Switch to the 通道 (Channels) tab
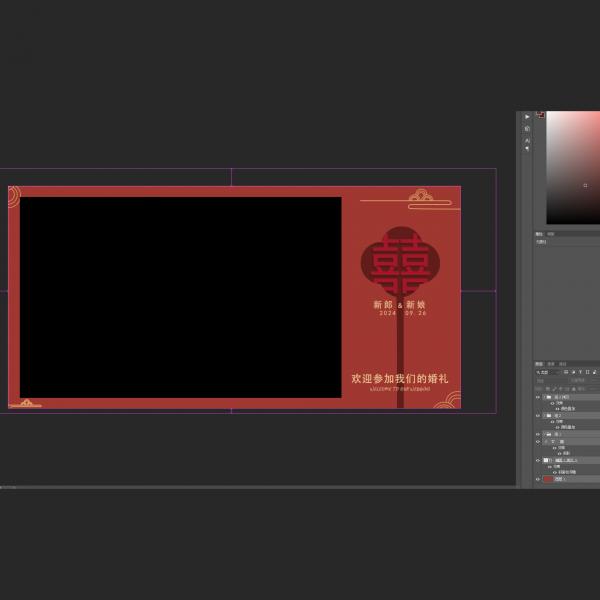The width and height of the screenshot is (600, 600). [551, 364]
